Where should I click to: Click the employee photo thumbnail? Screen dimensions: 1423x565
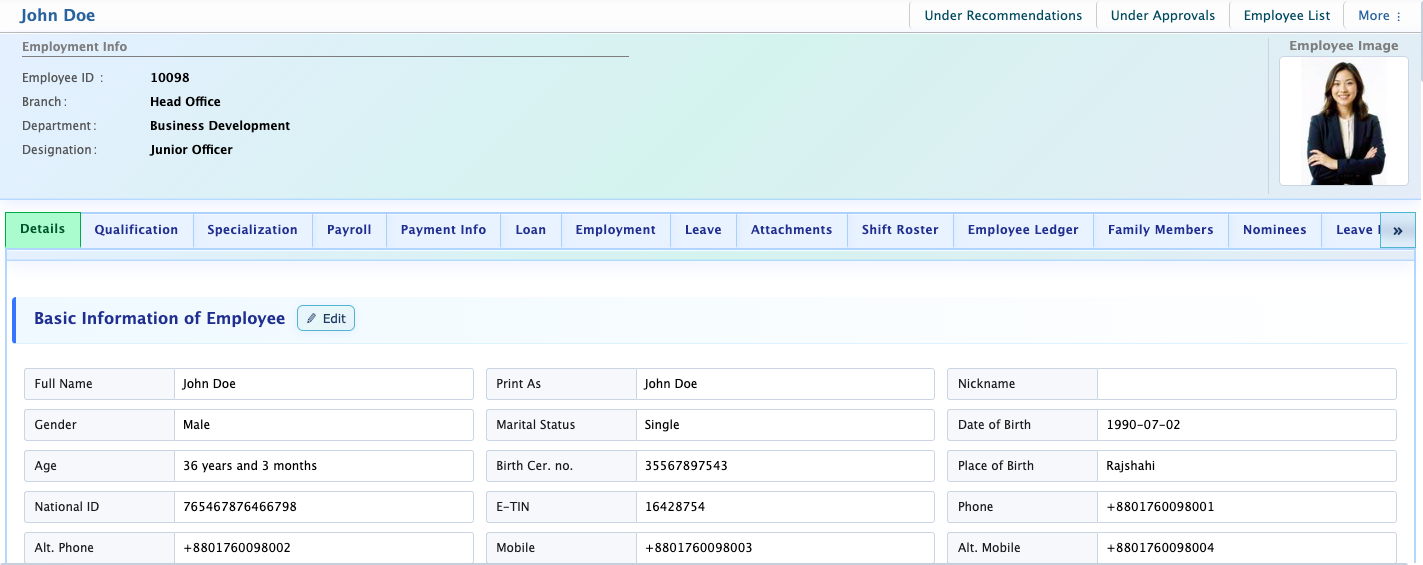point(1344,121)
